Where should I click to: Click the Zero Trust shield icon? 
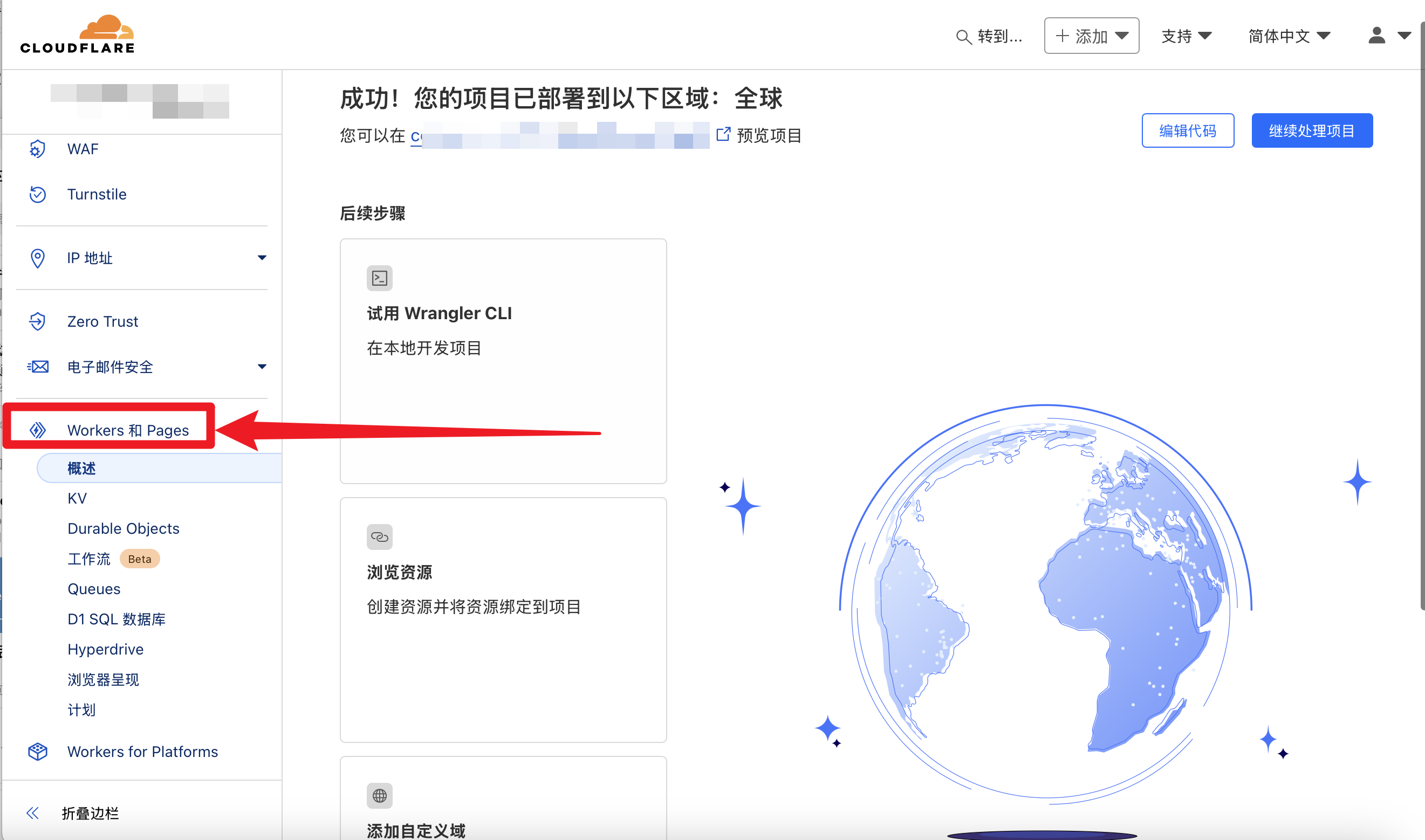tap(37, 321)
